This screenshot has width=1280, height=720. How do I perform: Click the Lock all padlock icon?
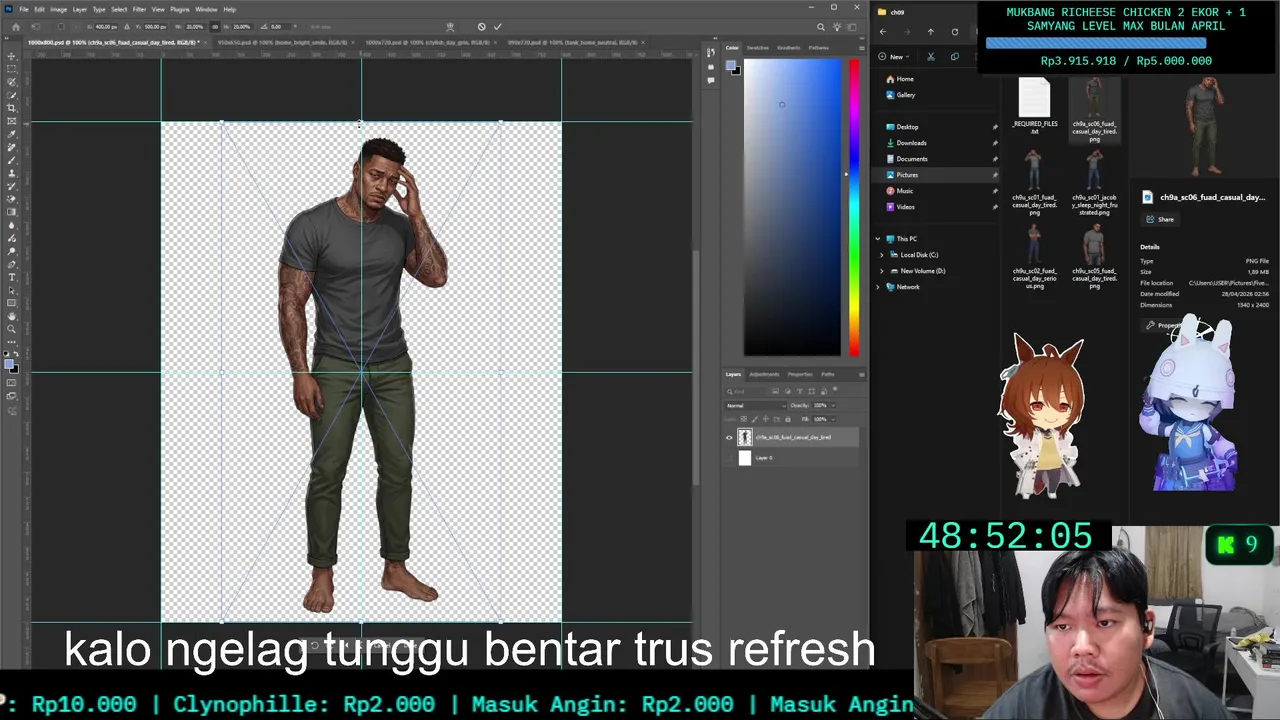788,419
